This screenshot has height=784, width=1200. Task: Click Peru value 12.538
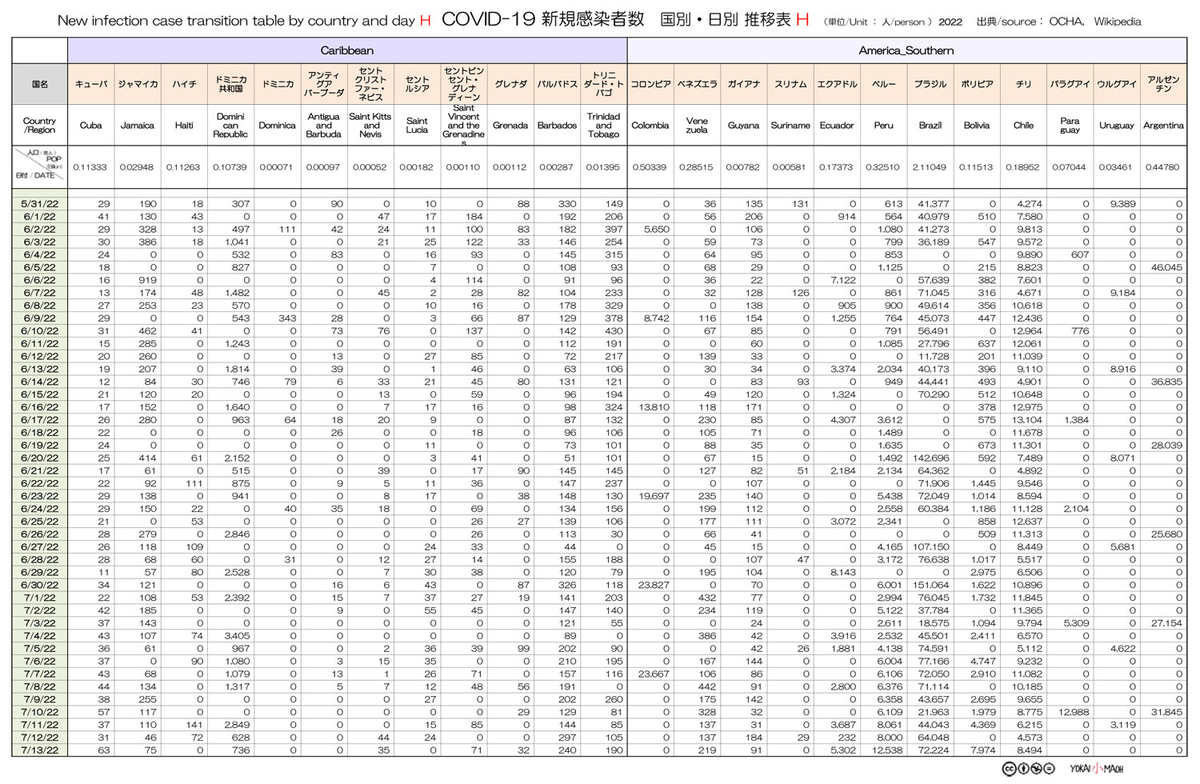pos(888,749)
